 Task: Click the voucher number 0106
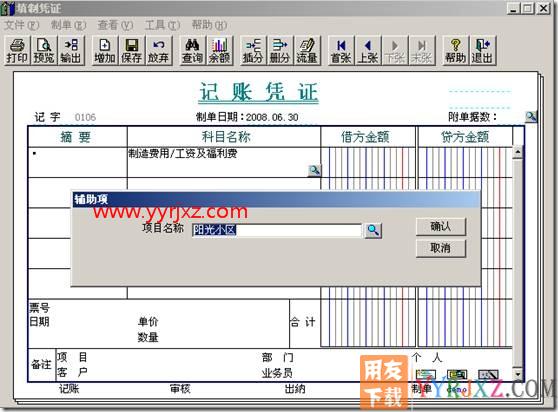[x=85, y=117]
